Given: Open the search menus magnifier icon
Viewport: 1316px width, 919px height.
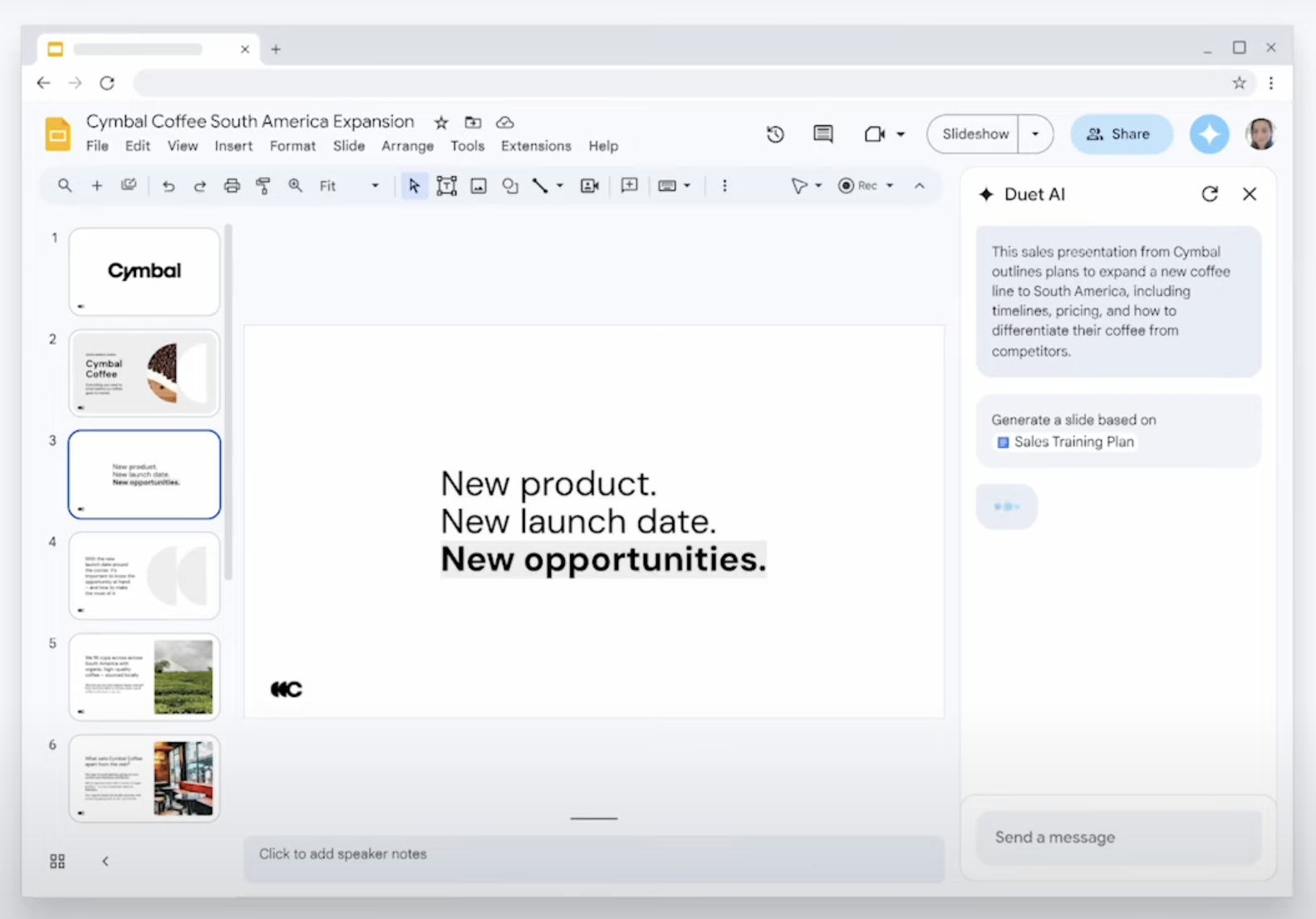Looking at the screenshot, I should [64, 185].
